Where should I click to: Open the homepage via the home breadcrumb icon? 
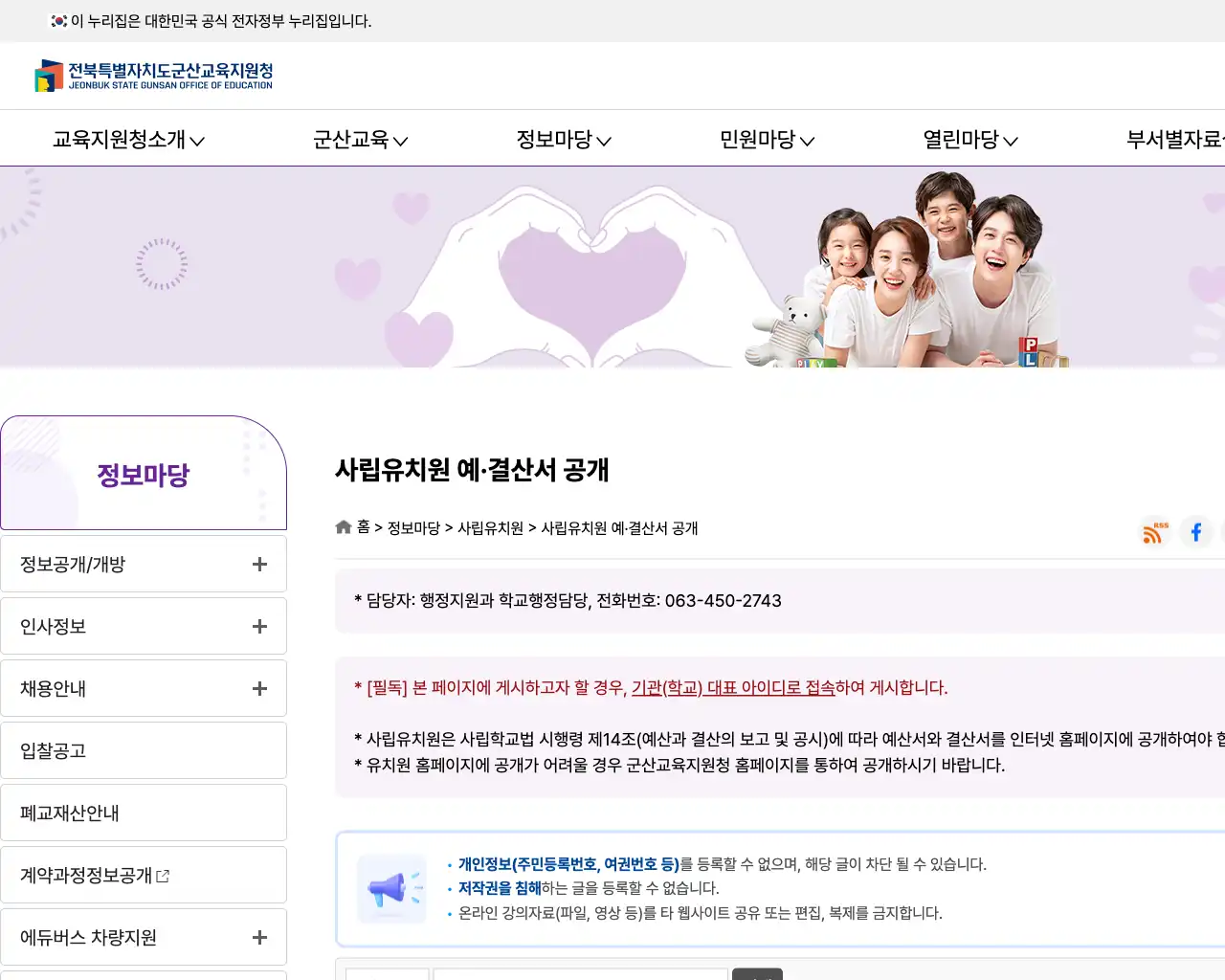tap(343, 526)
